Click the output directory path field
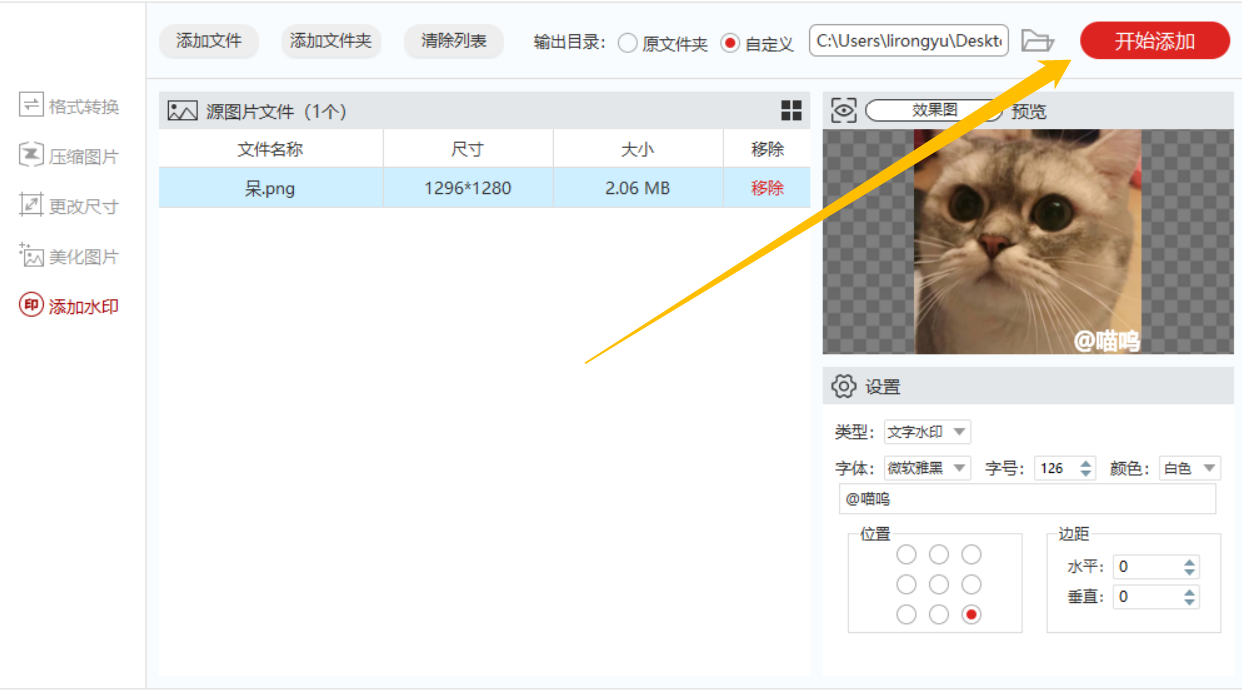This screenshot has width=1242, height=692. click(x=909, y=41)
